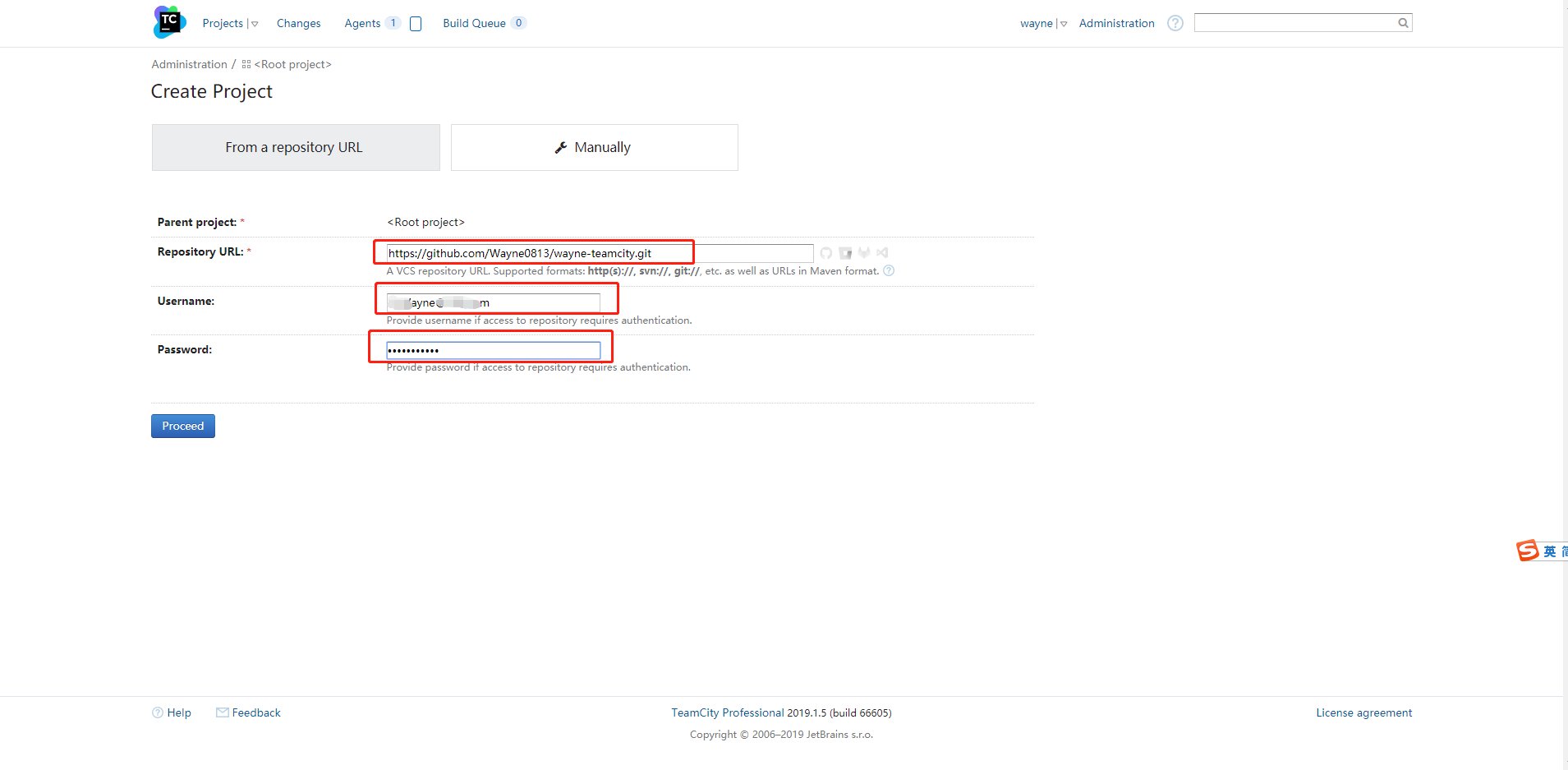1568x770 pixels.
Task: Expand the Projects dropdown arrow
Action: (255, 24)
